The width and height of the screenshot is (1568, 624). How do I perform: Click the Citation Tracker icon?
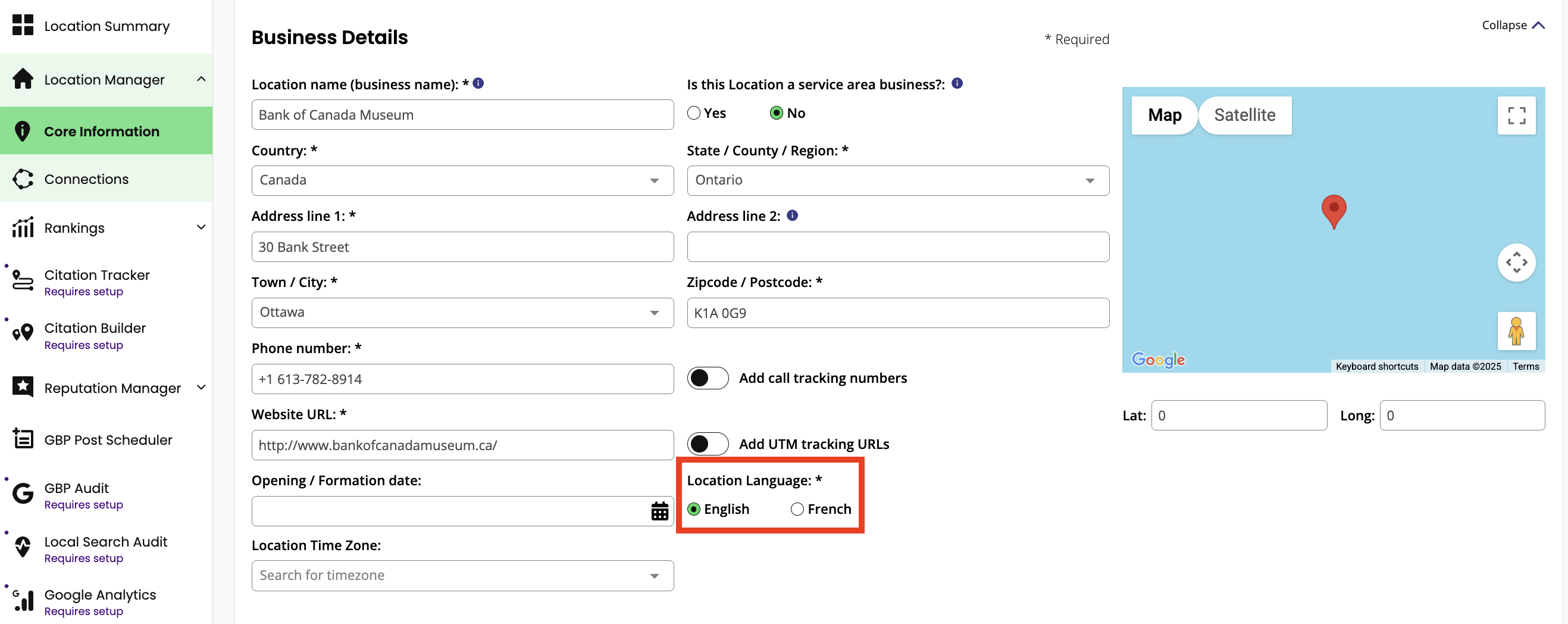(x=23, y=280)
